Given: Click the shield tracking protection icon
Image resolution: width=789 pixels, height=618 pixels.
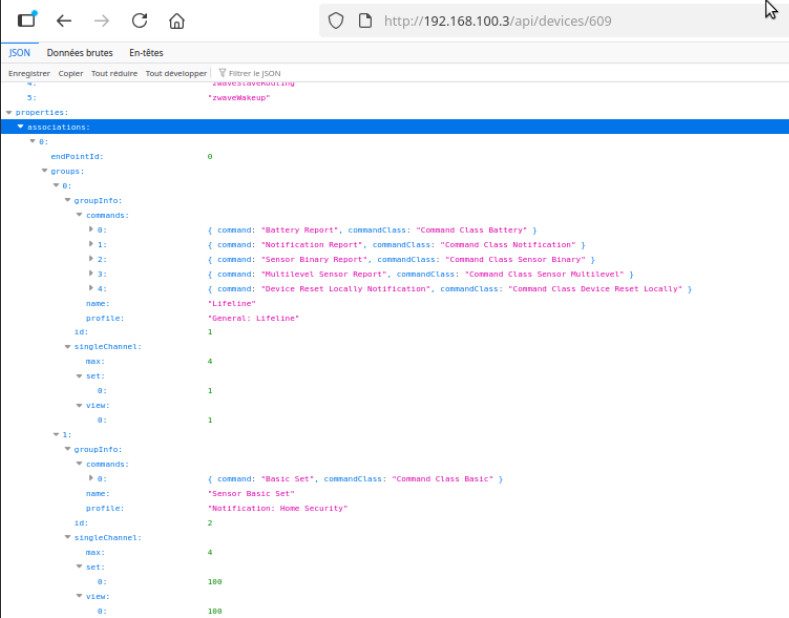Looking at the screenshot, I should coord(336,20).
